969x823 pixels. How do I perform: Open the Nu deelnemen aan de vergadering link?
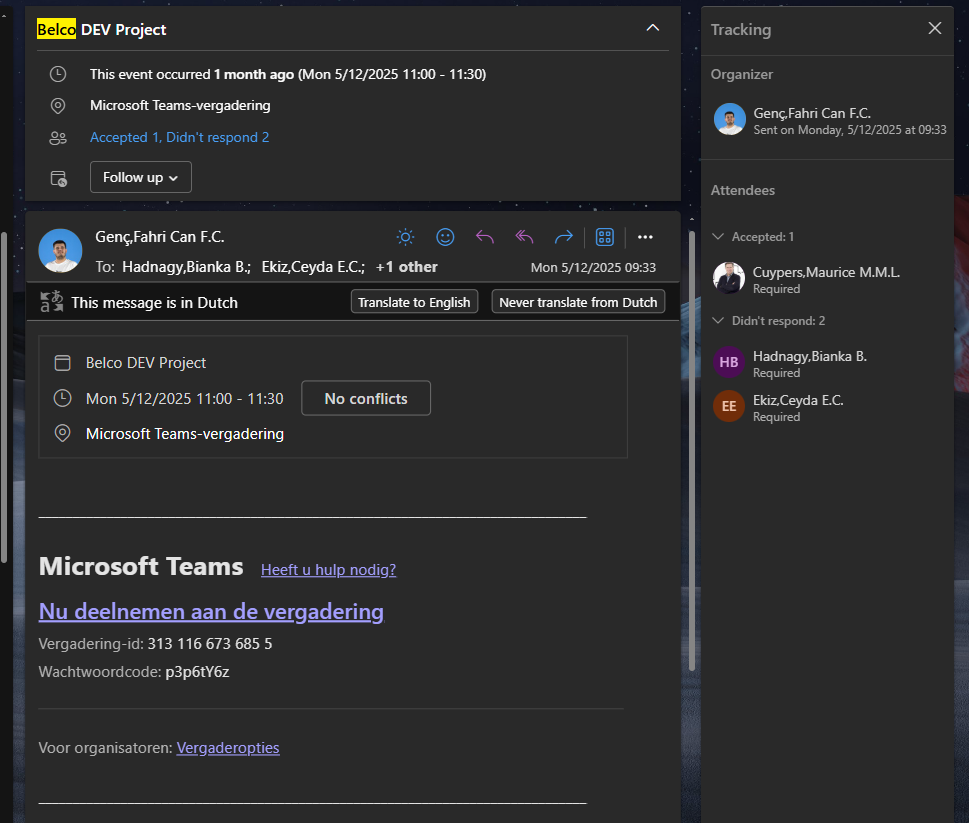211,611
